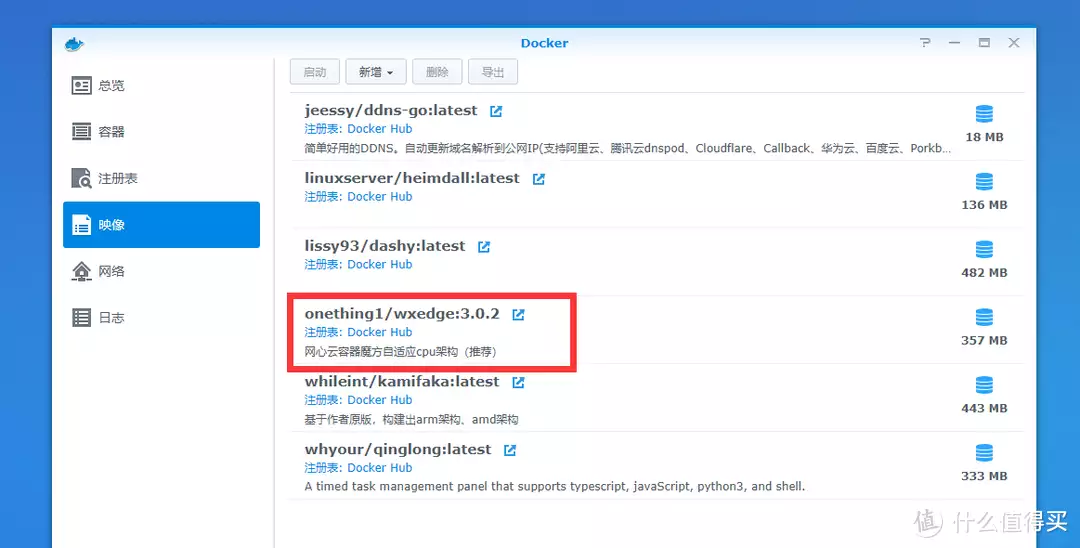The height and width of the screenshot is (548, 1080).
Task: Click the 删除 delete button
Action: tap(437, 72)
